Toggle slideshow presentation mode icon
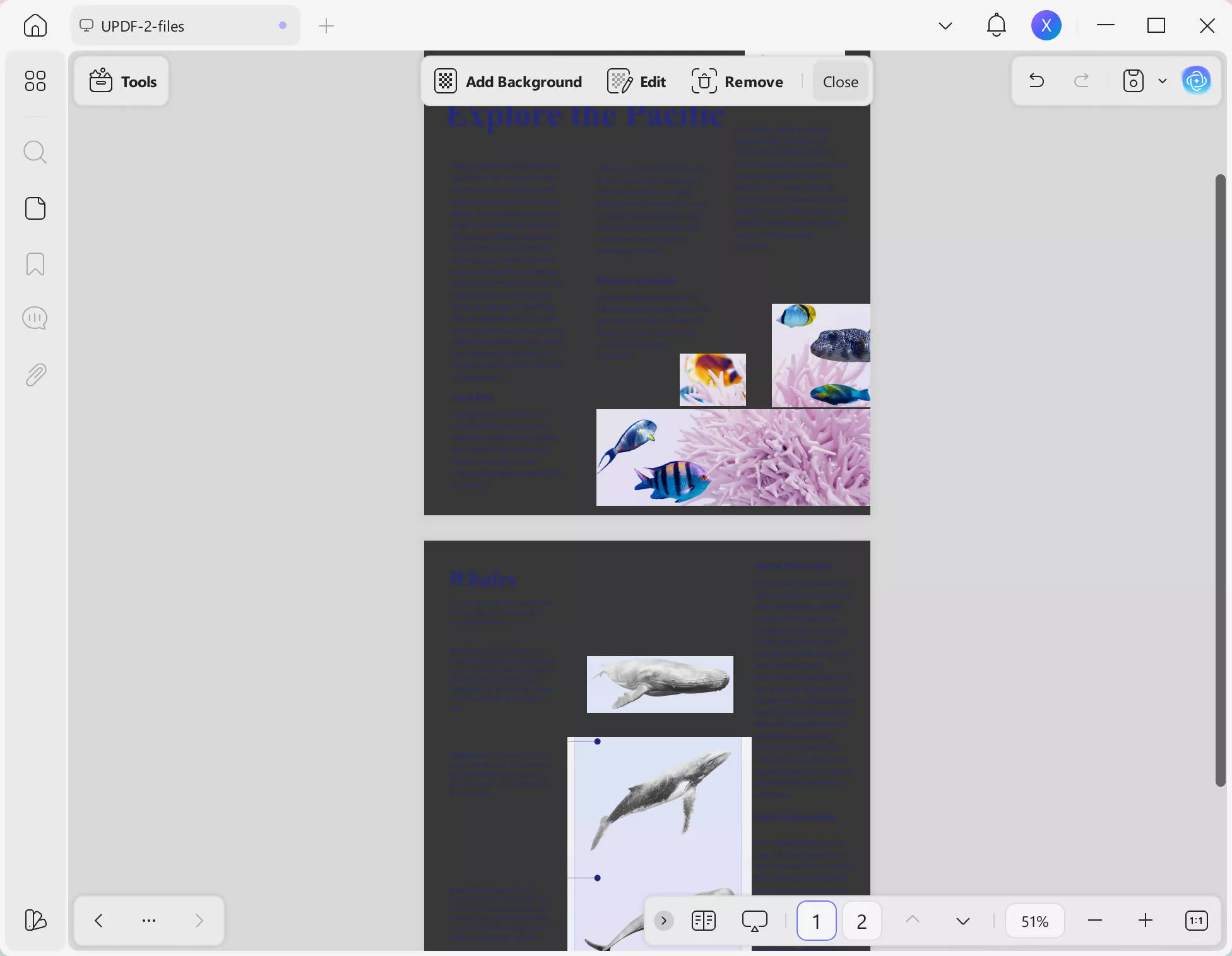Screen dimensions: 1232x956 coord(754,921)
